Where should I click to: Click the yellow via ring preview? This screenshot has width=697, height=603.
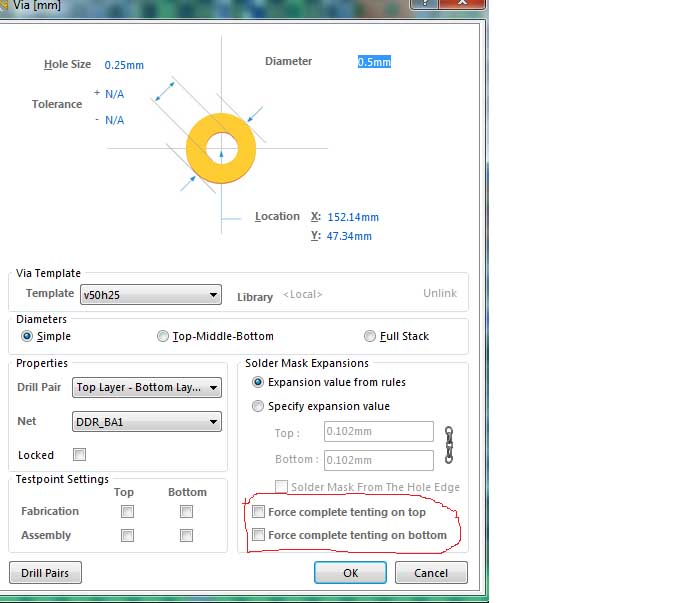click(221, 147)
